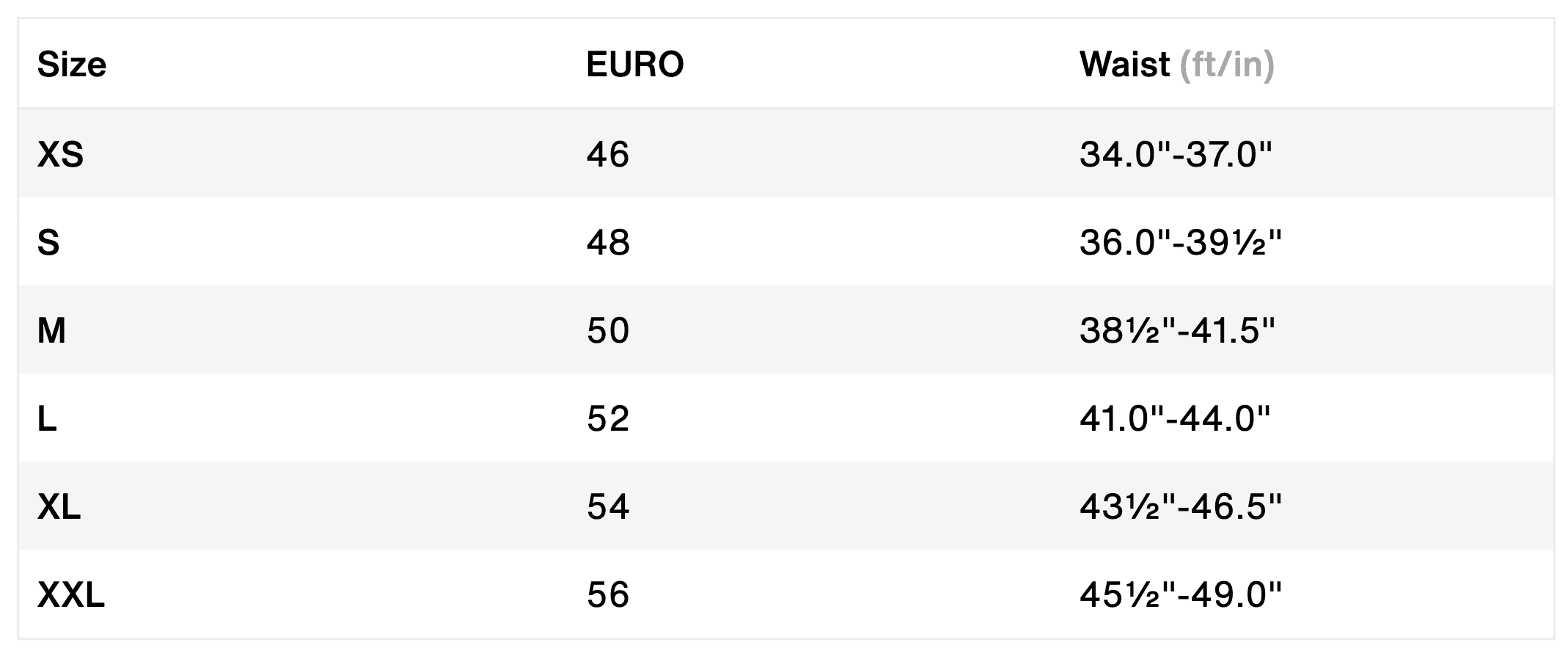The height and width of the screenshot is (656, 1568).
Task: Select the L size cell
Action: [47, 418]
